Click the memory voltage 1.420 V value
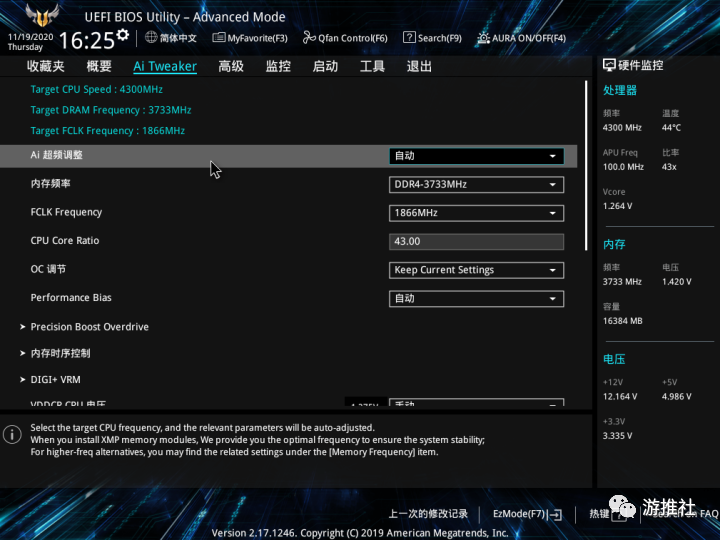The height and width of the screenshot is (540, 720). click(x=676, y=281)
